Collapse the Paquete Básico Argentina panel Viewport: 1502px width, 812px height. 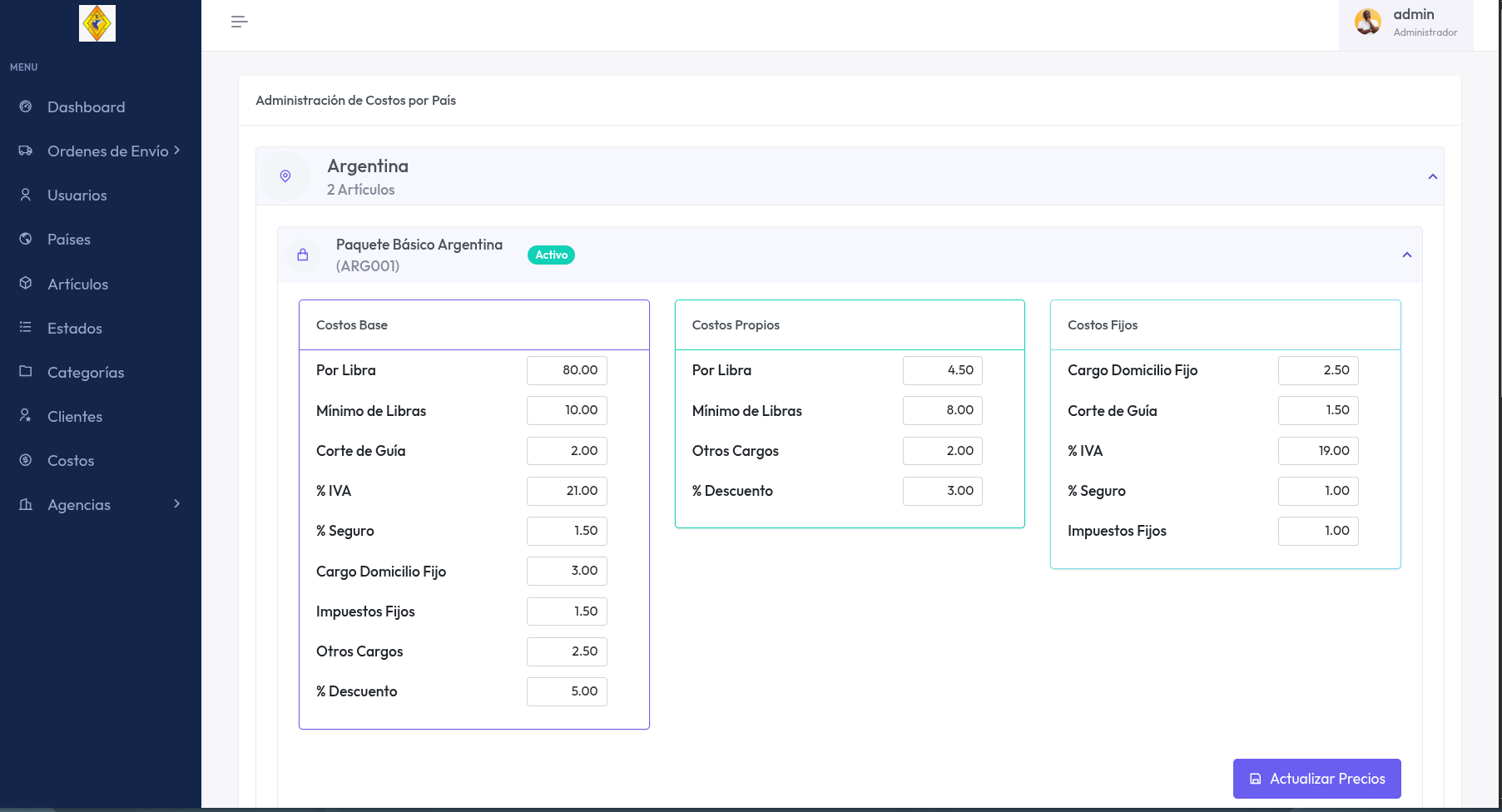click(1406, 255)
